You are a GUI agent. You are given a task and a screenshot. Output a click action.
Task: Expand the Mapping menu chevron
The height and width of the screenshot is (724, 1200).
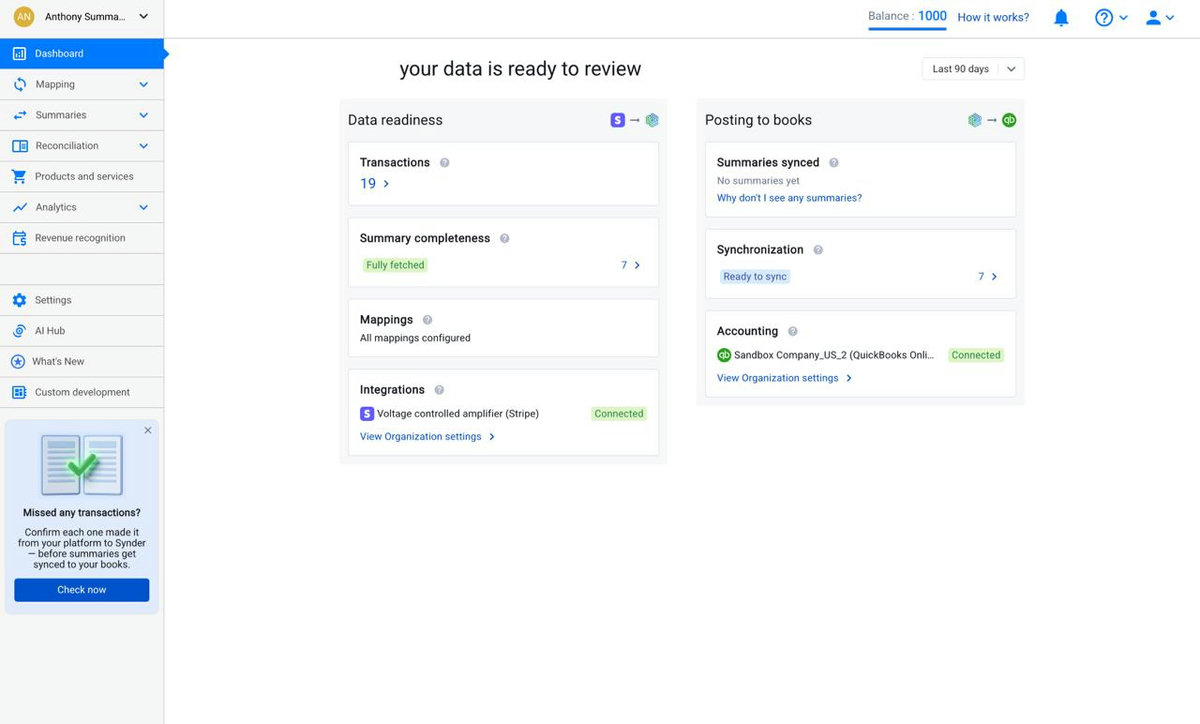[x=143, y=85]
